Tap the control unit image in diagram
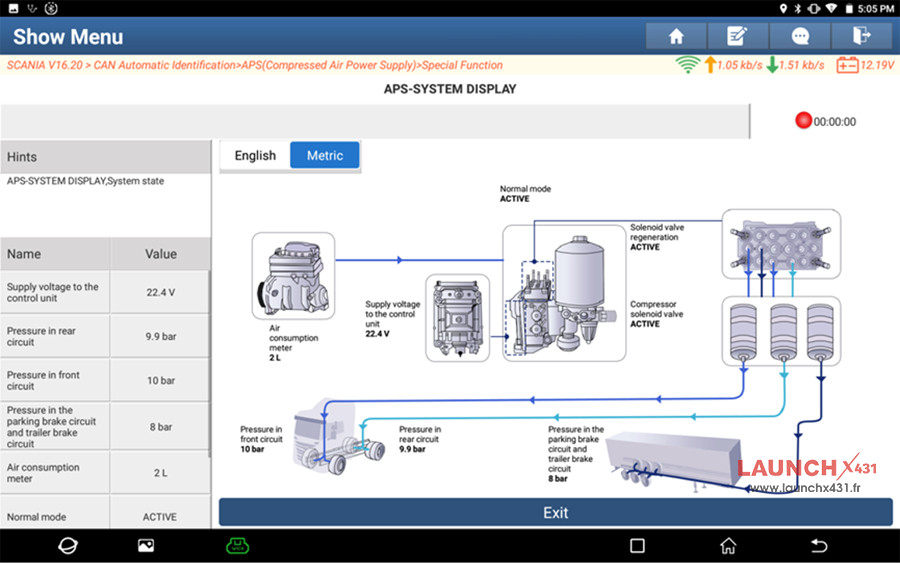900x563 pixels. click(457, 317)
